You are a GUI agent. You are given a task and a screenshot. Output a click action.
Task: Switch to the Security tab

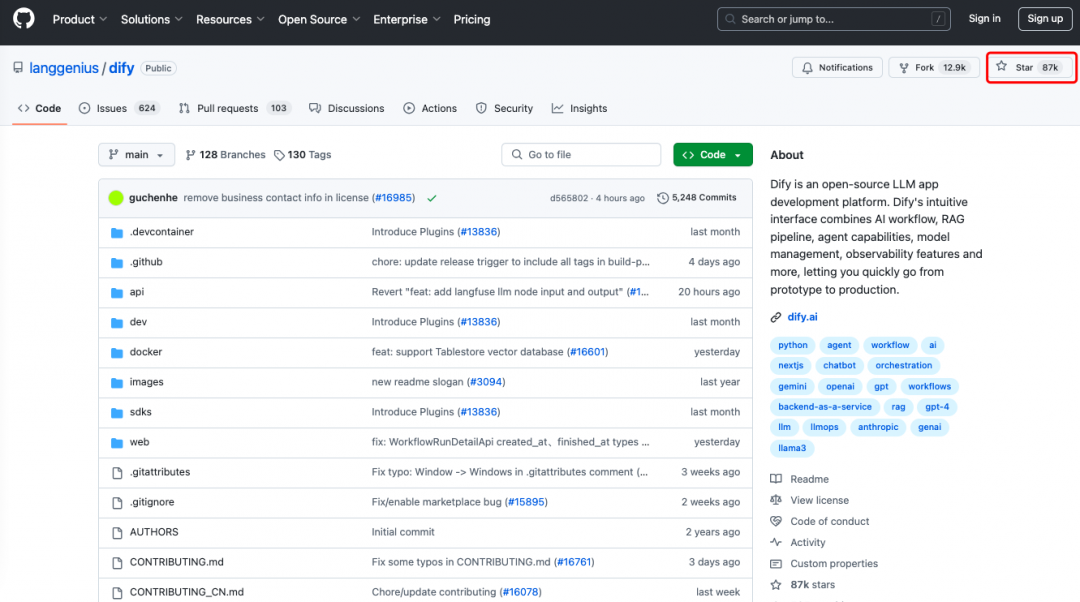(x=504, y=108)
